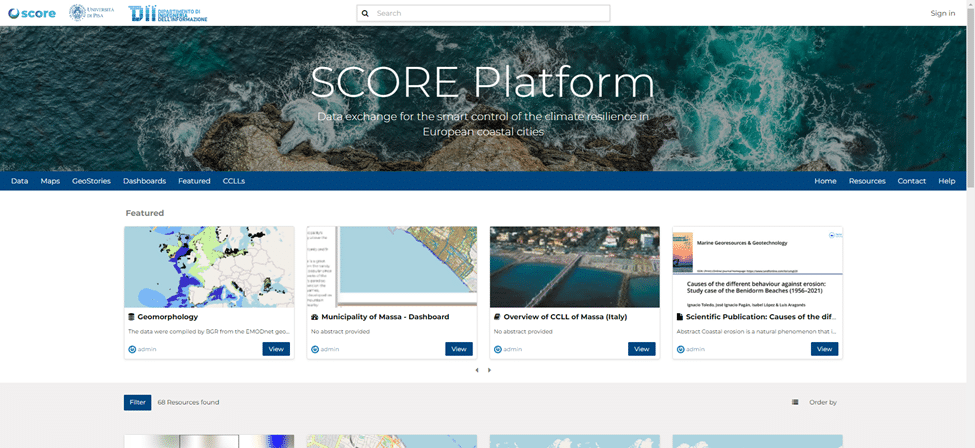This screenshot has width=975, height=448.
Task: Click the SCORE logo in header
Action: click(x=31, y=13)
